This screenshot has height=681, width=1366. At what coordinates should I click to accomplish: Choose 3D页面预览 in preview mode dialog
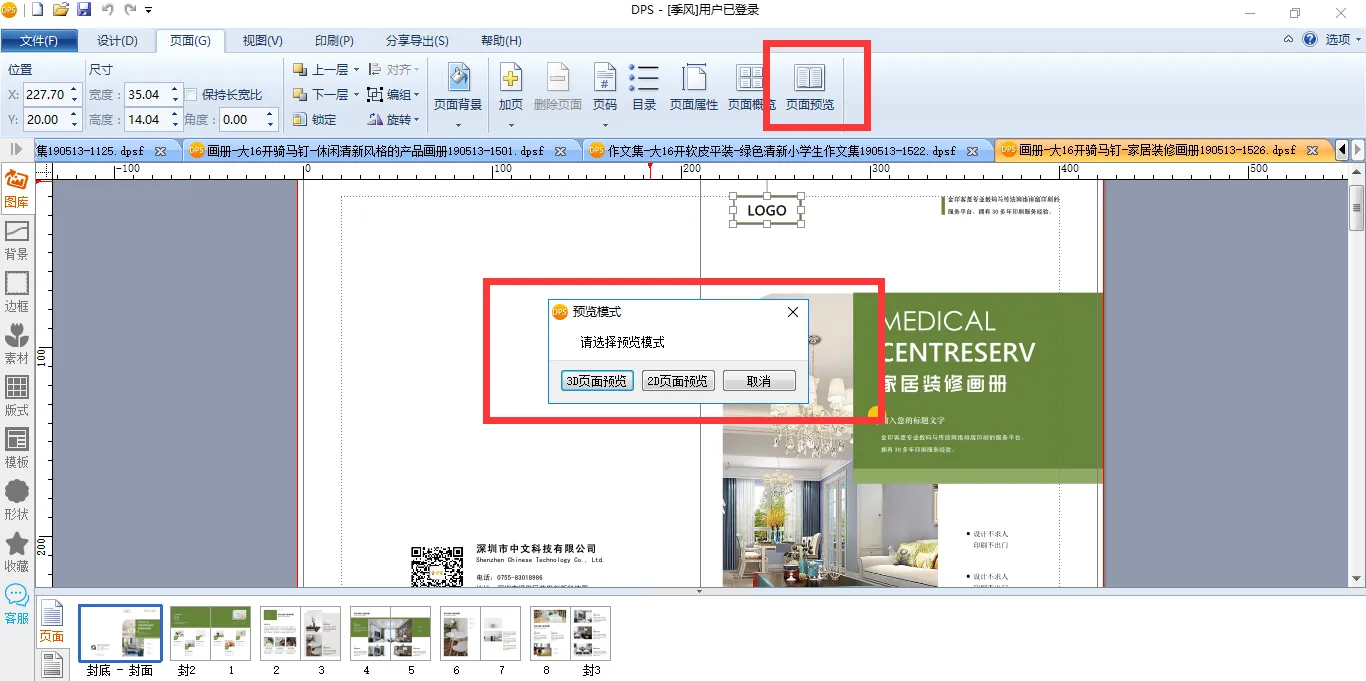597,381
